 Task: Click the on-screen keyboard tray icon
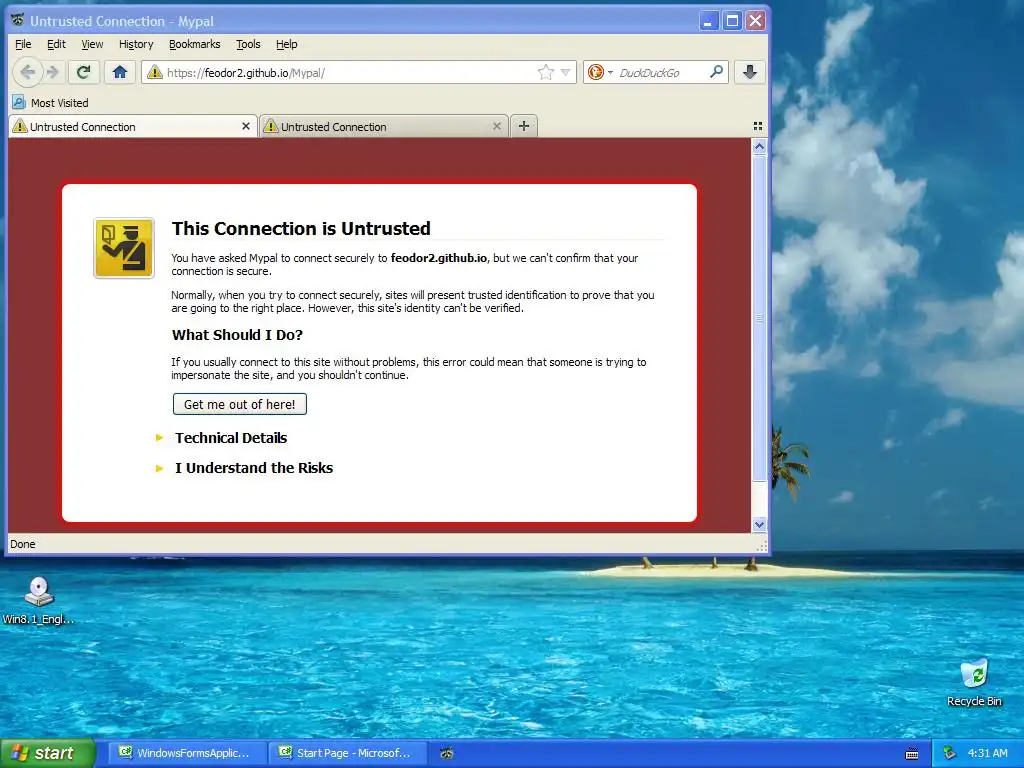coord(912,754)
